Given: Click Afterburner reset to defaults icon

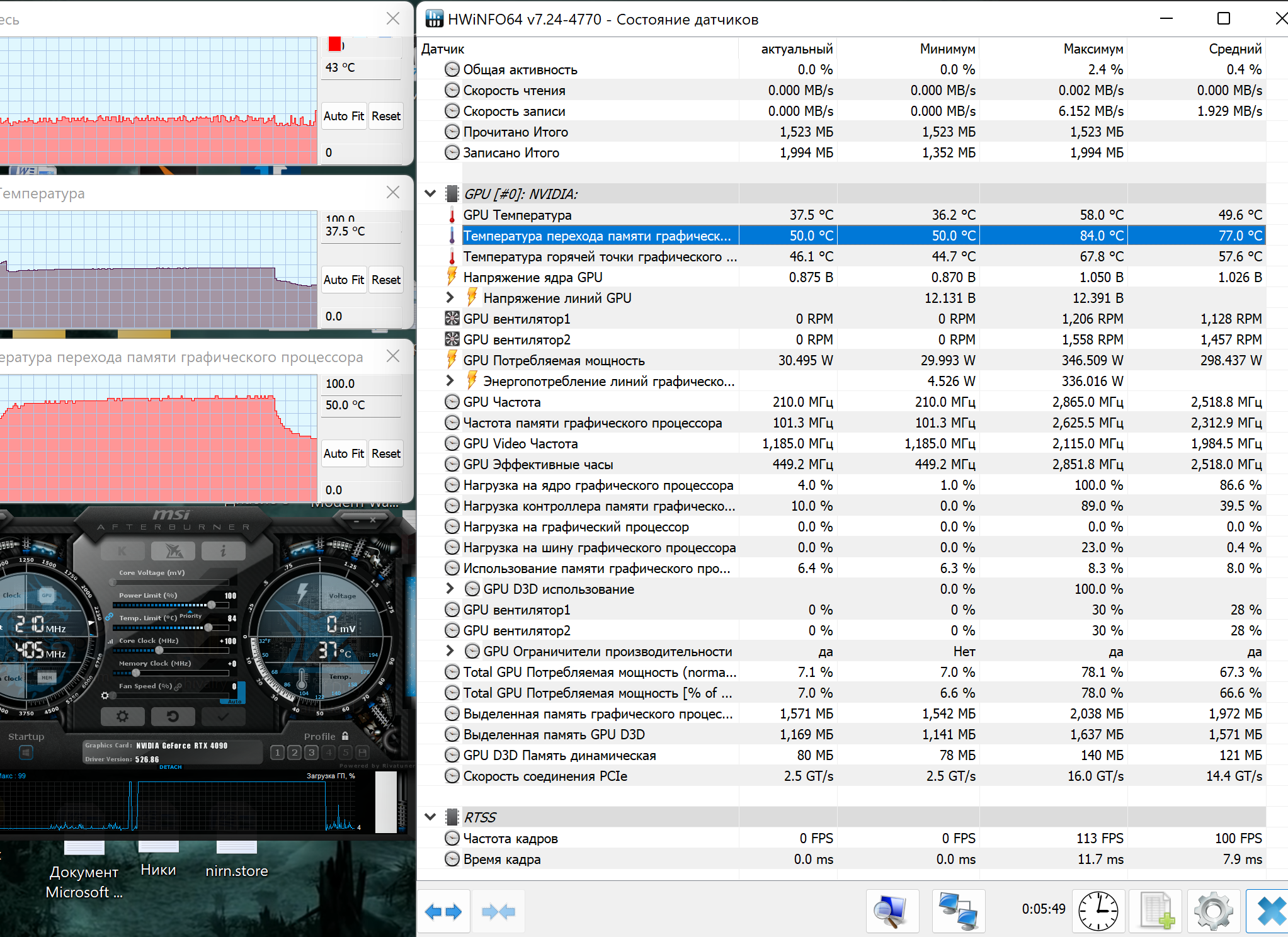Looking at the screenshot, I should click(173, 717).
